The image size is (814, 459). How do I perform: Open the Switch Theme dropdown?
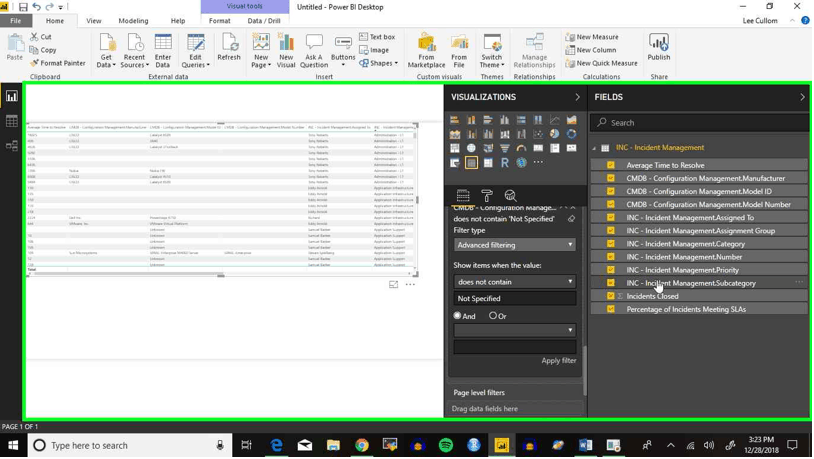[492, 50]
